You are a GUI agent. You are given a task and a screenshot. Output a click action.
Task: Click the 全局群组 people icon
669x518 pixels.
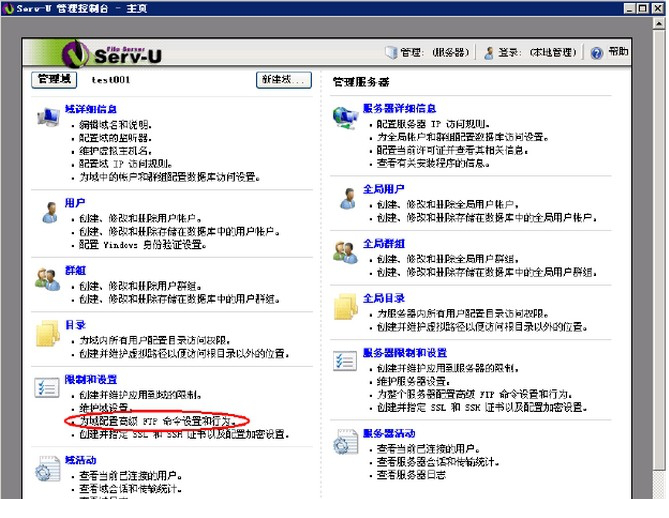(346, 252)
